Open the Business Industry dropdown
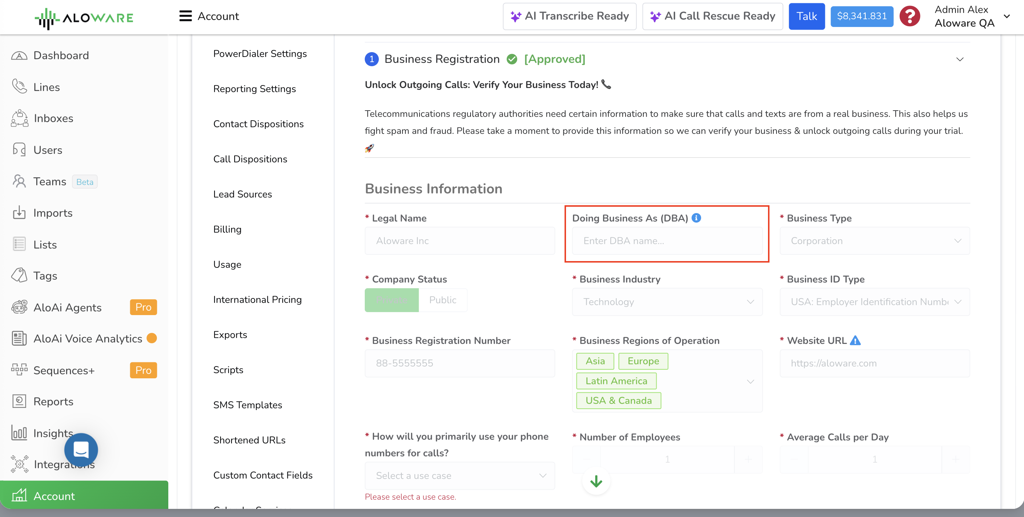Screen dimensions: 1024x517 (x=667, y=302)
